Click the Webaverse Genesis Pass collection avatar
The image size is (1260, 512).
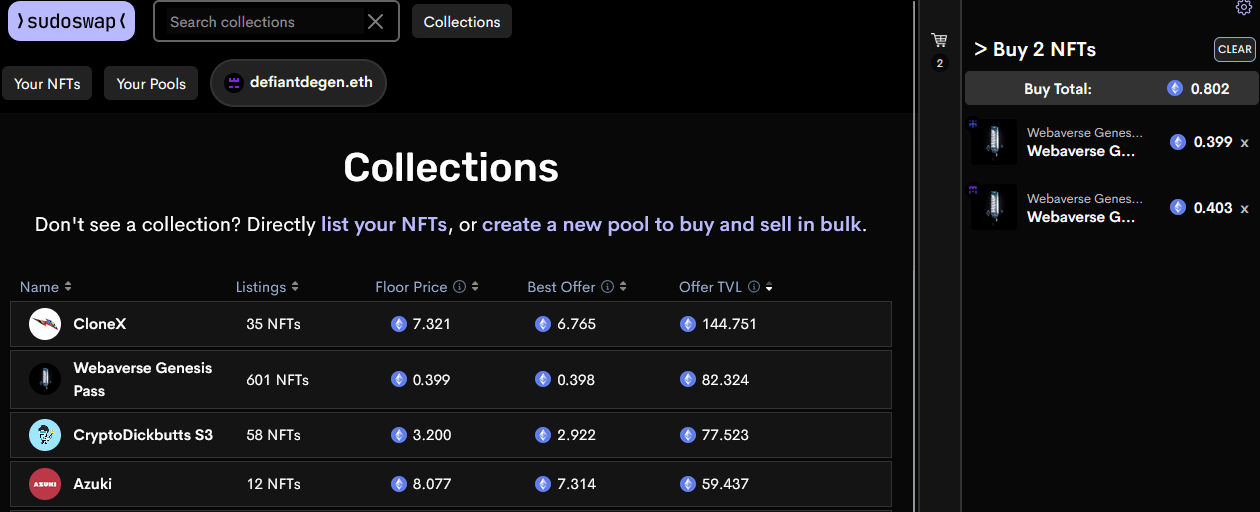coord(45,379)
